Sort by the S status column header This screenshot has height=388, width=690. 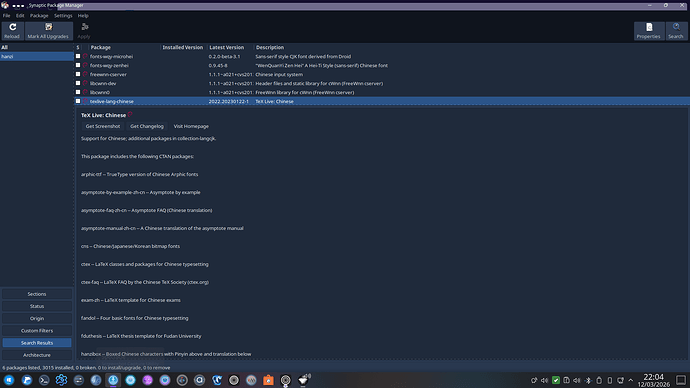click(78, 48)
